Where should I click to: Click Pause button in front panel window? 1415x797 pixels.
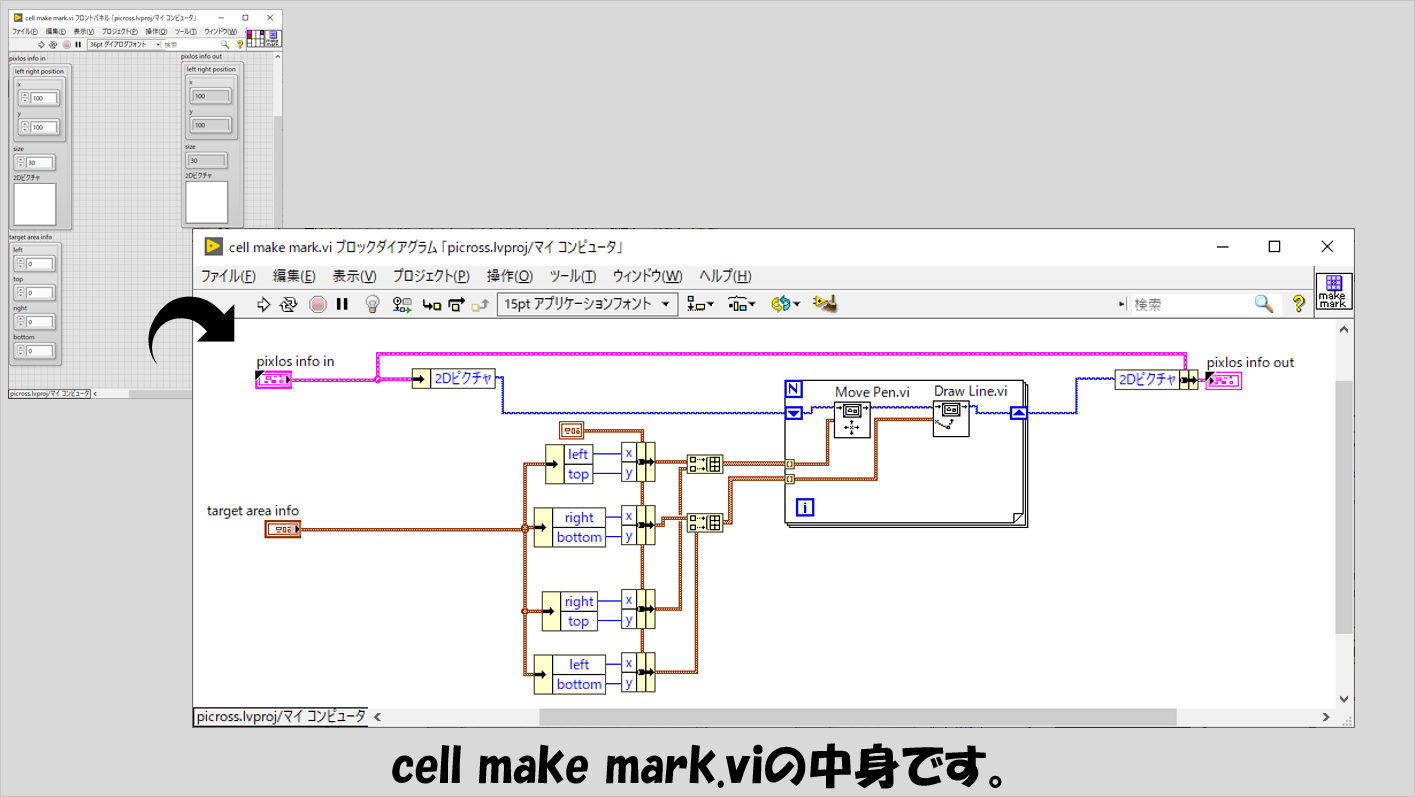tap(78, 44)
